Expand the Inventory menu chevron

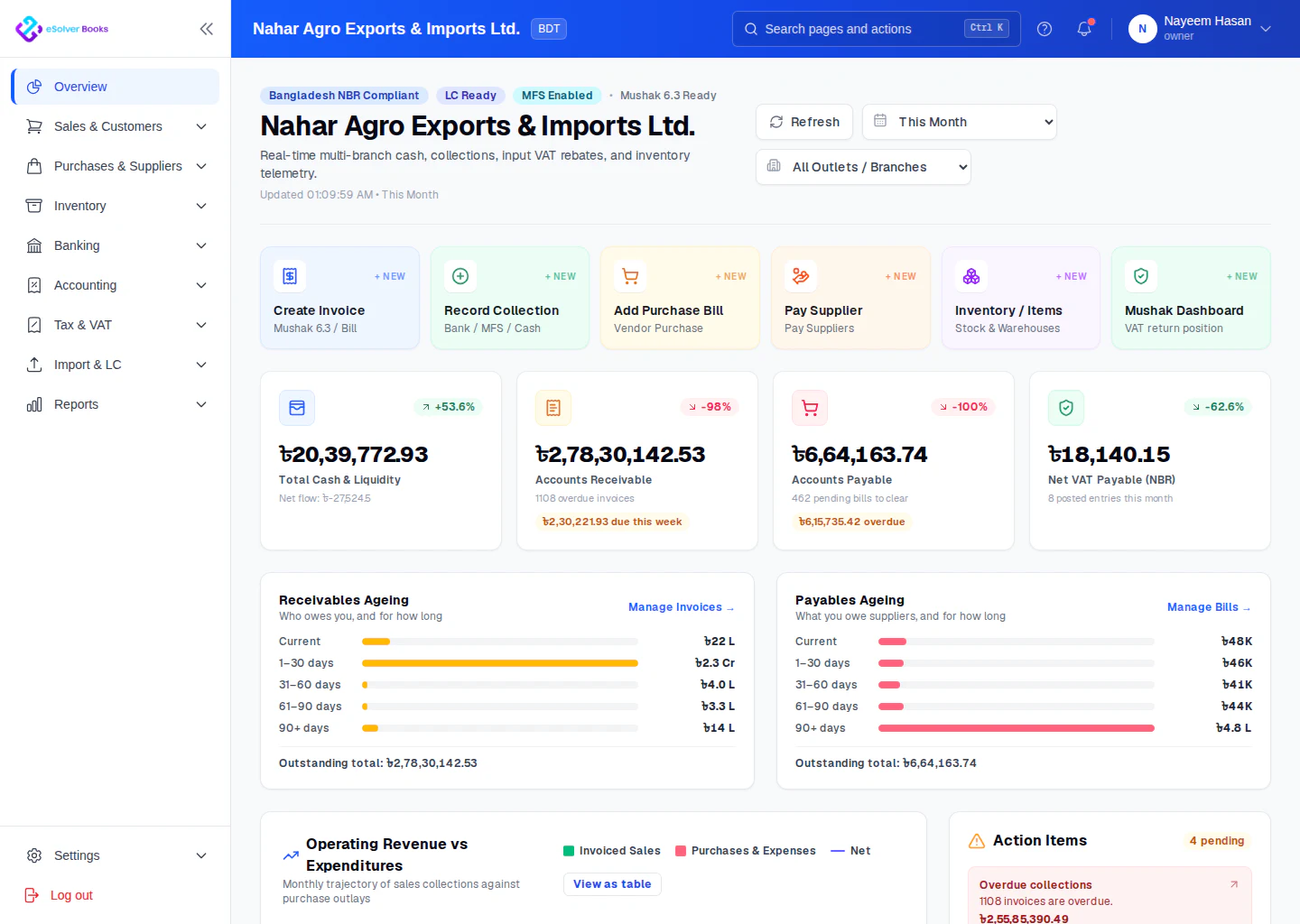point(201,206)
